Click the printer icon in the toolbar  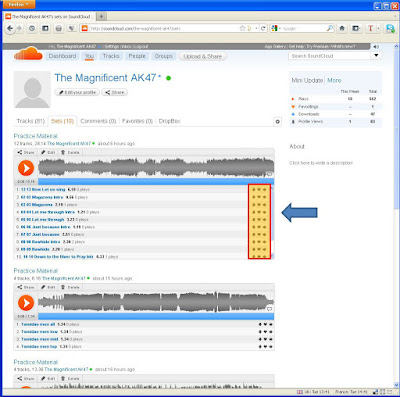pos(59,28)
